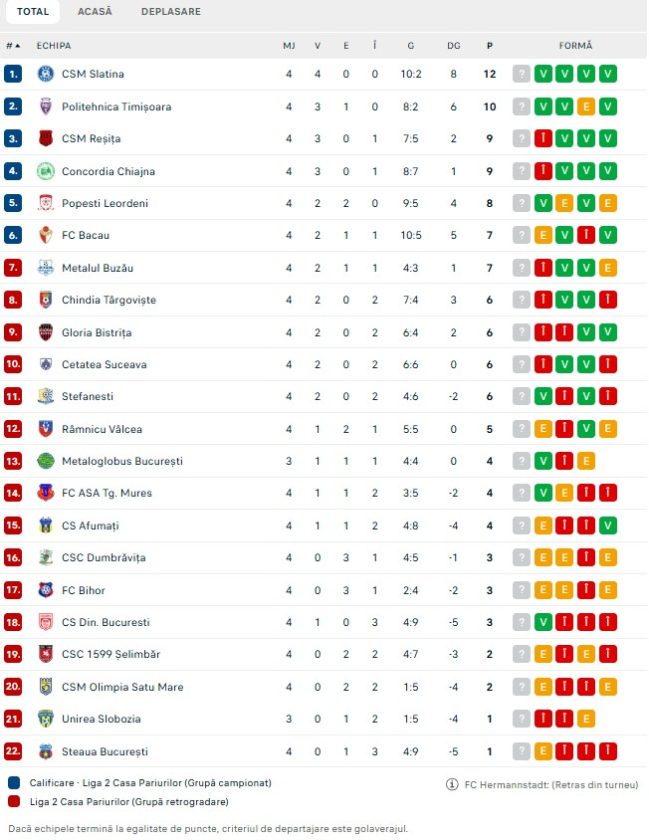Click the FC Bacau club crest
This screenshot has height=840, width=649.
[x=46, y=235]
